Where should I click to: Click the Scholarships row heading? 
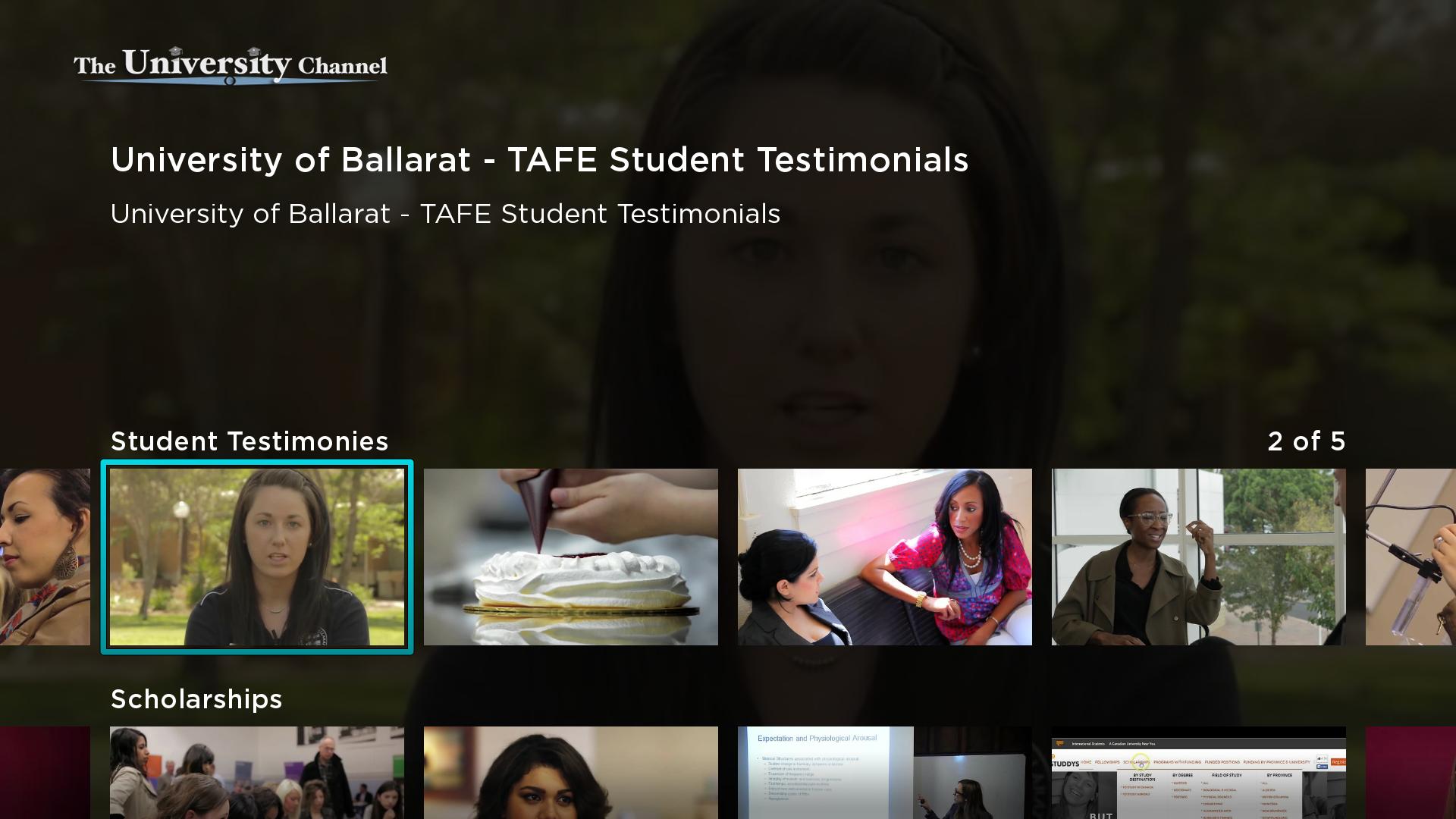click(x=196, y=699)
